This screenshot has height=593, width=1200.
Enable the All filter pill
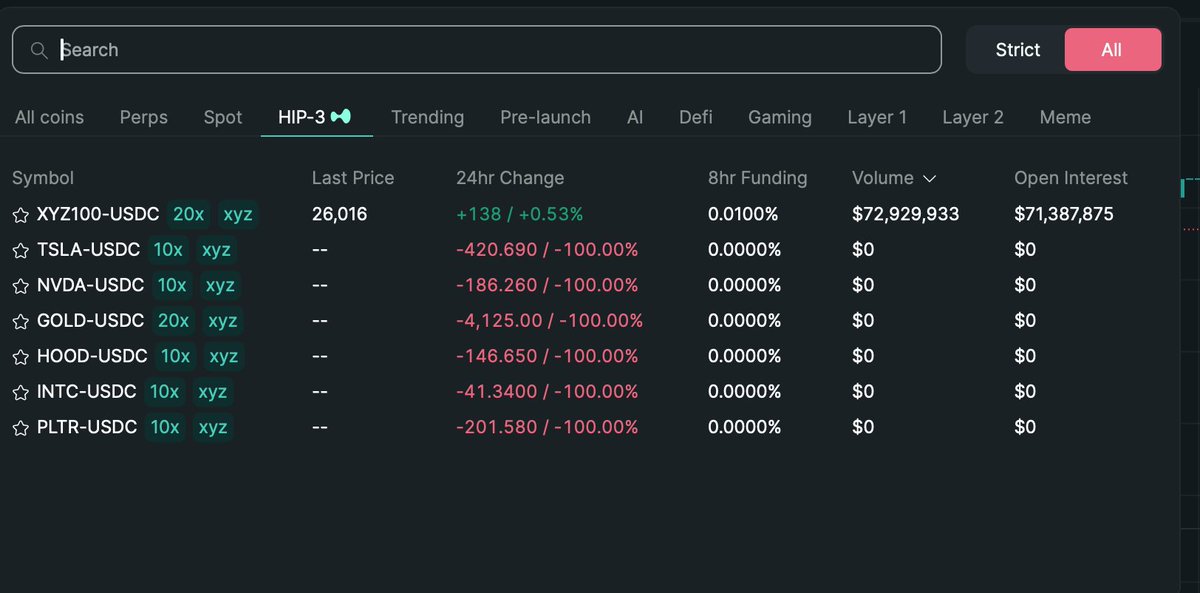[x=1113, y=49]
